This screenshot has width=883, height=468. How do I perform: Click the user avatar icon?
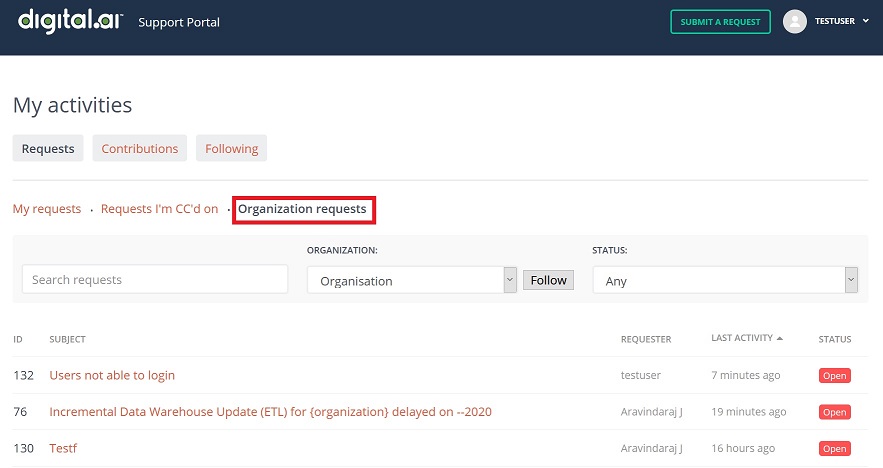click(x=795, y=21)
